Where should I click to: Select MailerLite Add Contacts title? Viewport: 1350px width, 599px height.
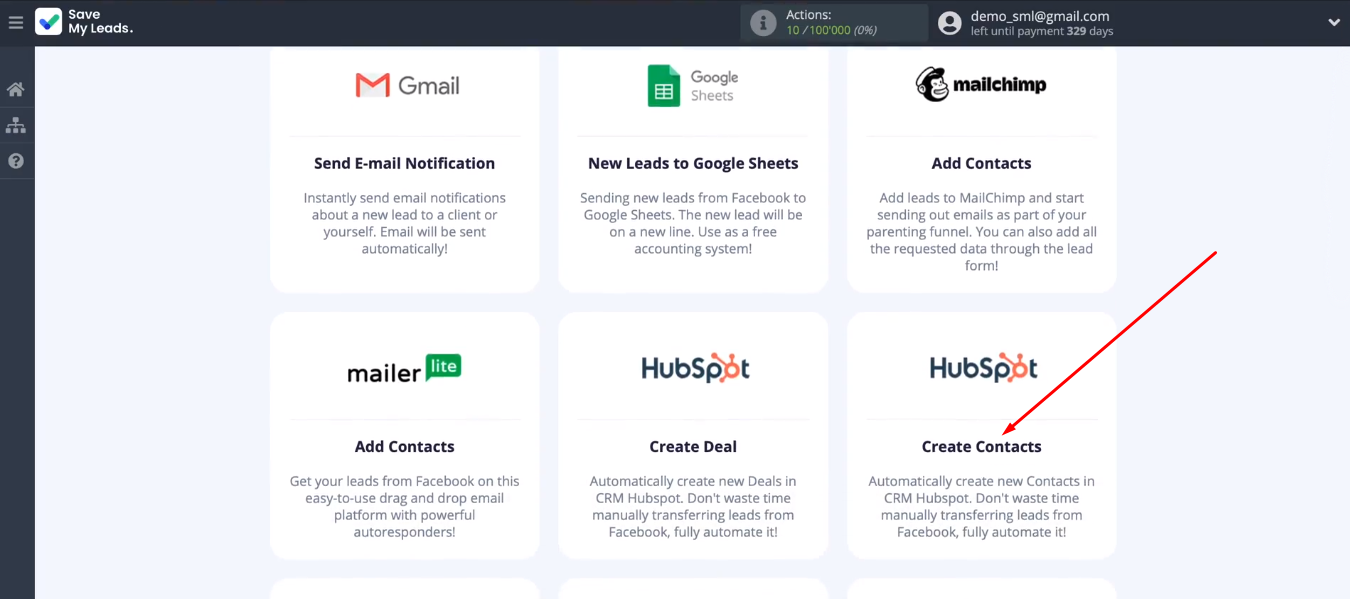pos(404,446)
